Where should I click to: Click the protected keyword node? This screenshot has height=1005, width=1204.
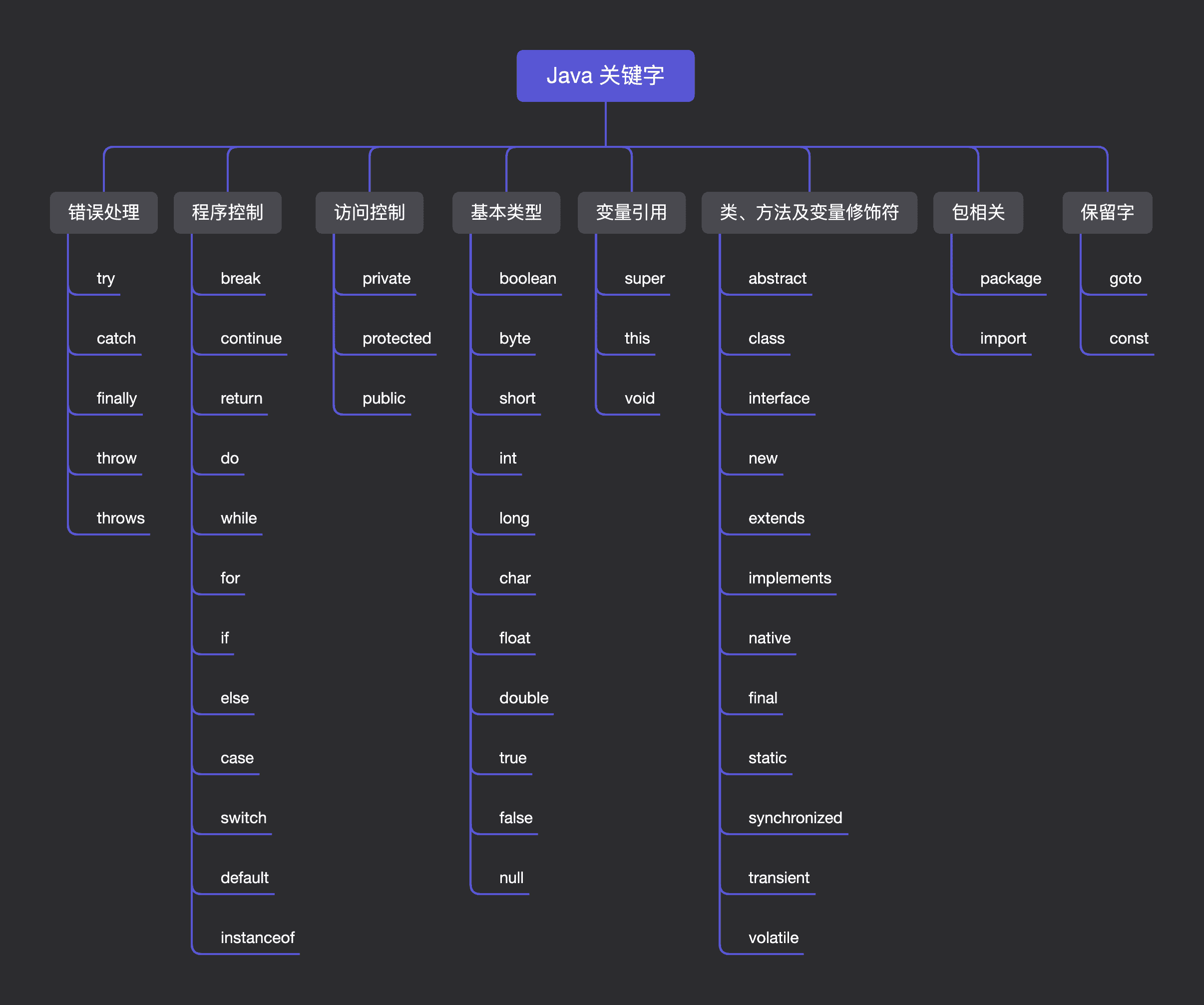click(x=396, y=338)
